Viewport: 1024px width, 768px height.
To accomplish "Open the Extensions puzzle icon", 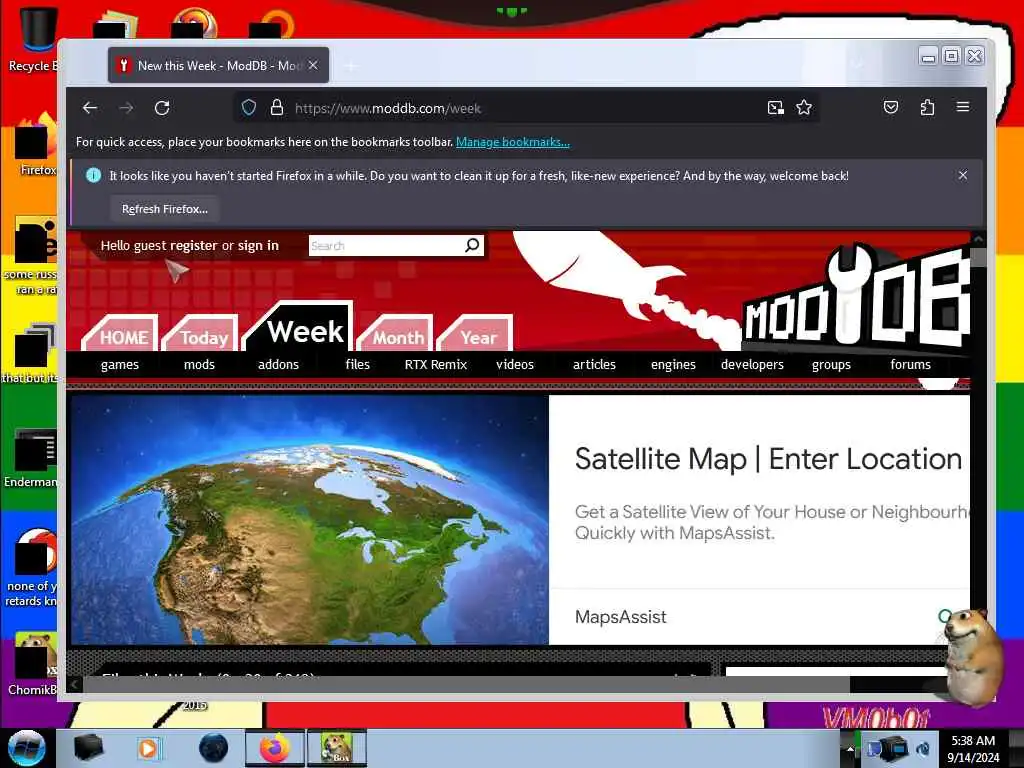I will point(927,107).
